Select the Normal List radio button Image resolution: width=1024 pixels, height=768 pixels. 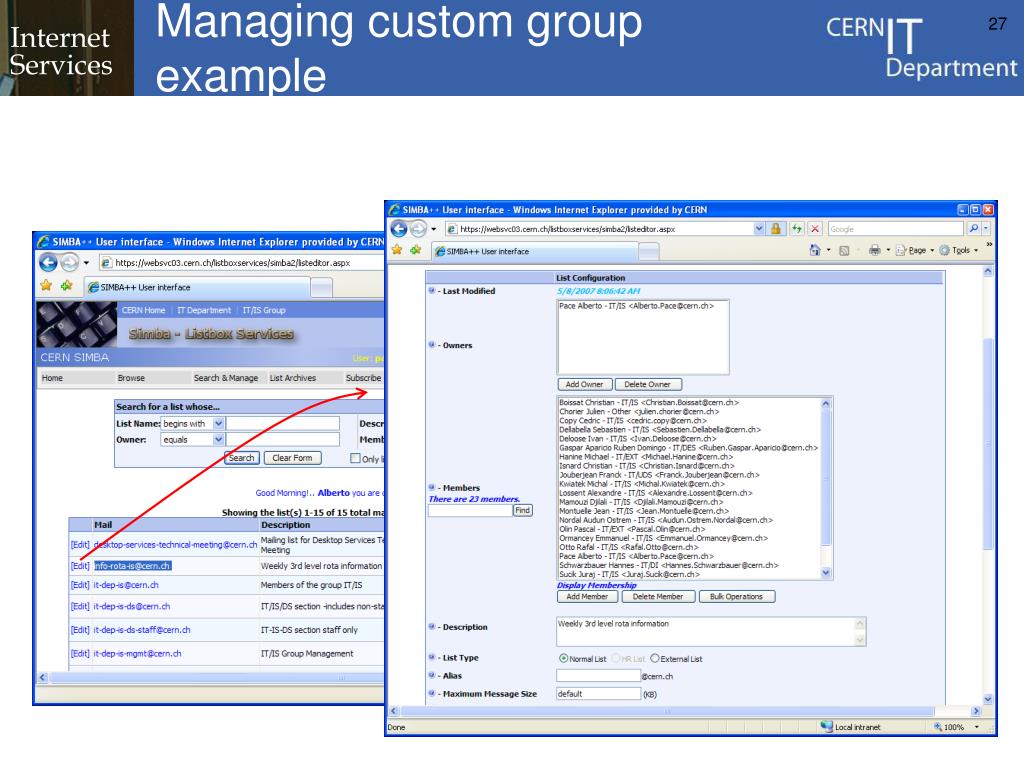[x=563, y=658]
